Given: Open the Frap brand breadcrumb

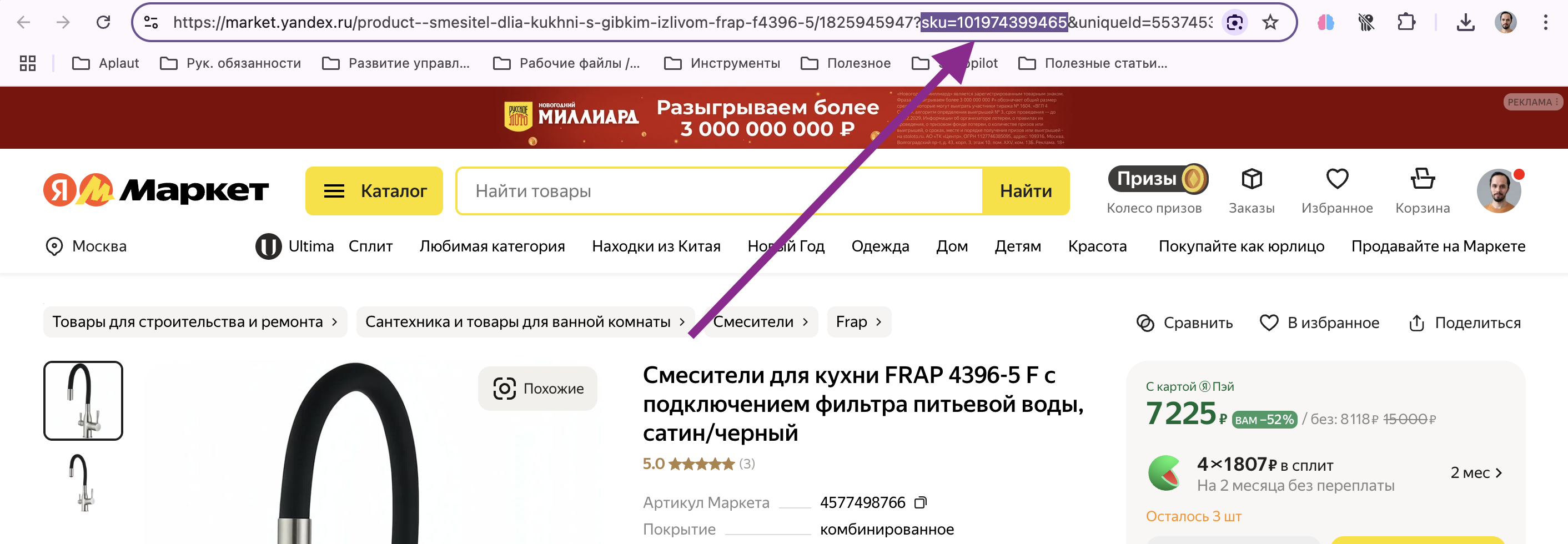Looking at the screenshot, I should [x=859, y=322].
